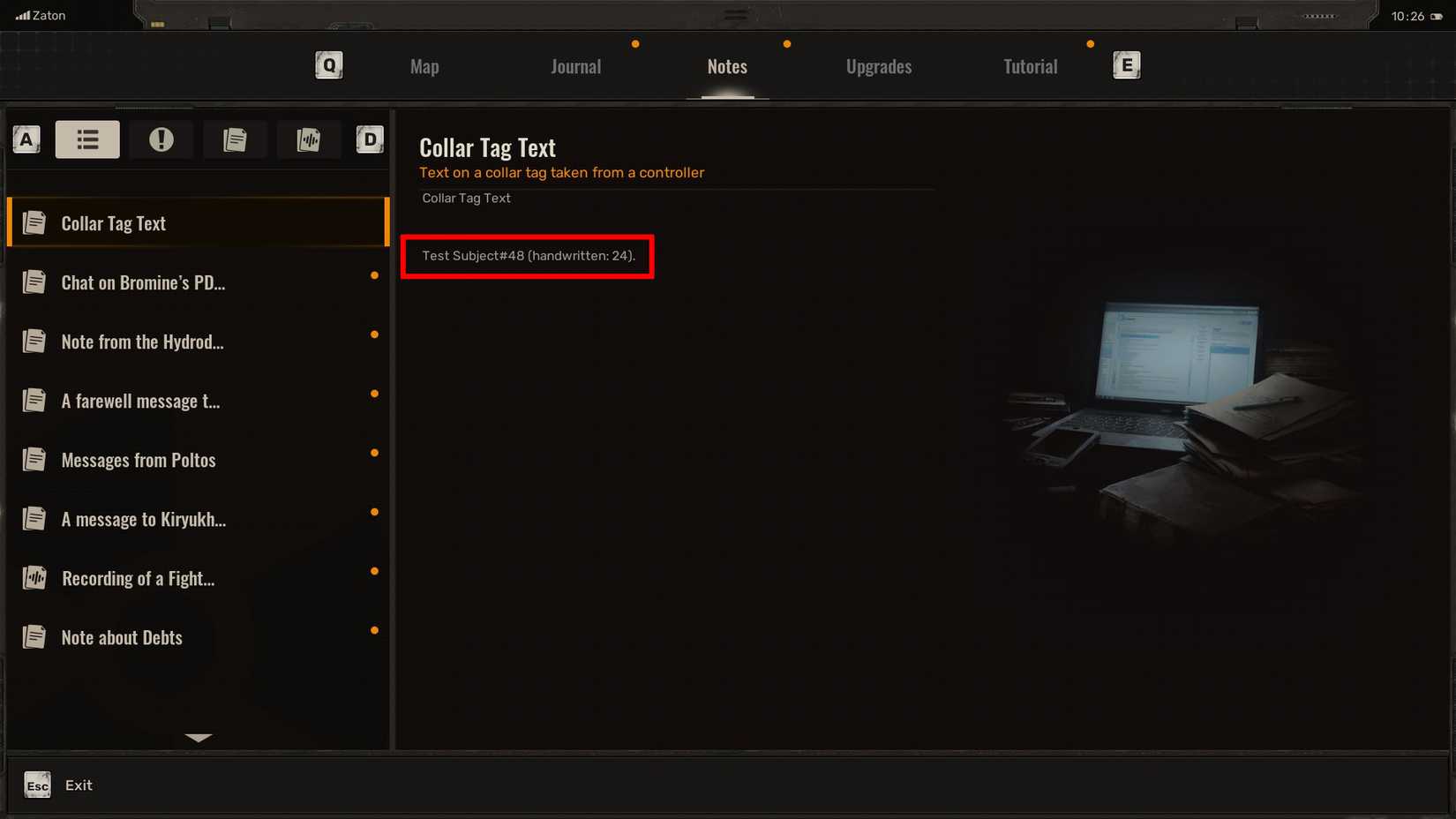Select the text documents filter icon
The image size is (1456, 819).
click(235, 139)
